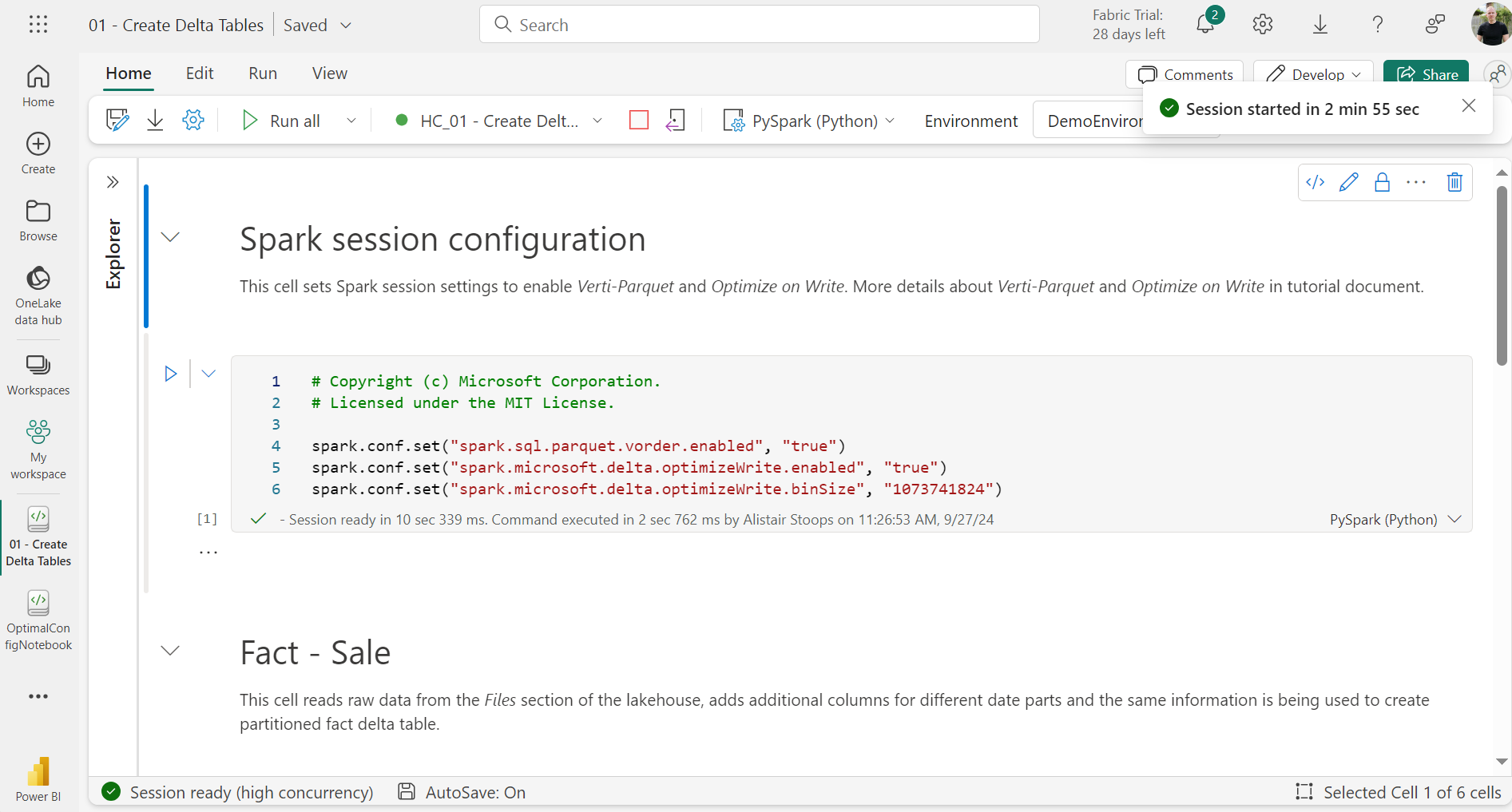Click the Share button
Image resolution: width=1512 pixels, height=812 pixels.
[x=1427, y=74]
